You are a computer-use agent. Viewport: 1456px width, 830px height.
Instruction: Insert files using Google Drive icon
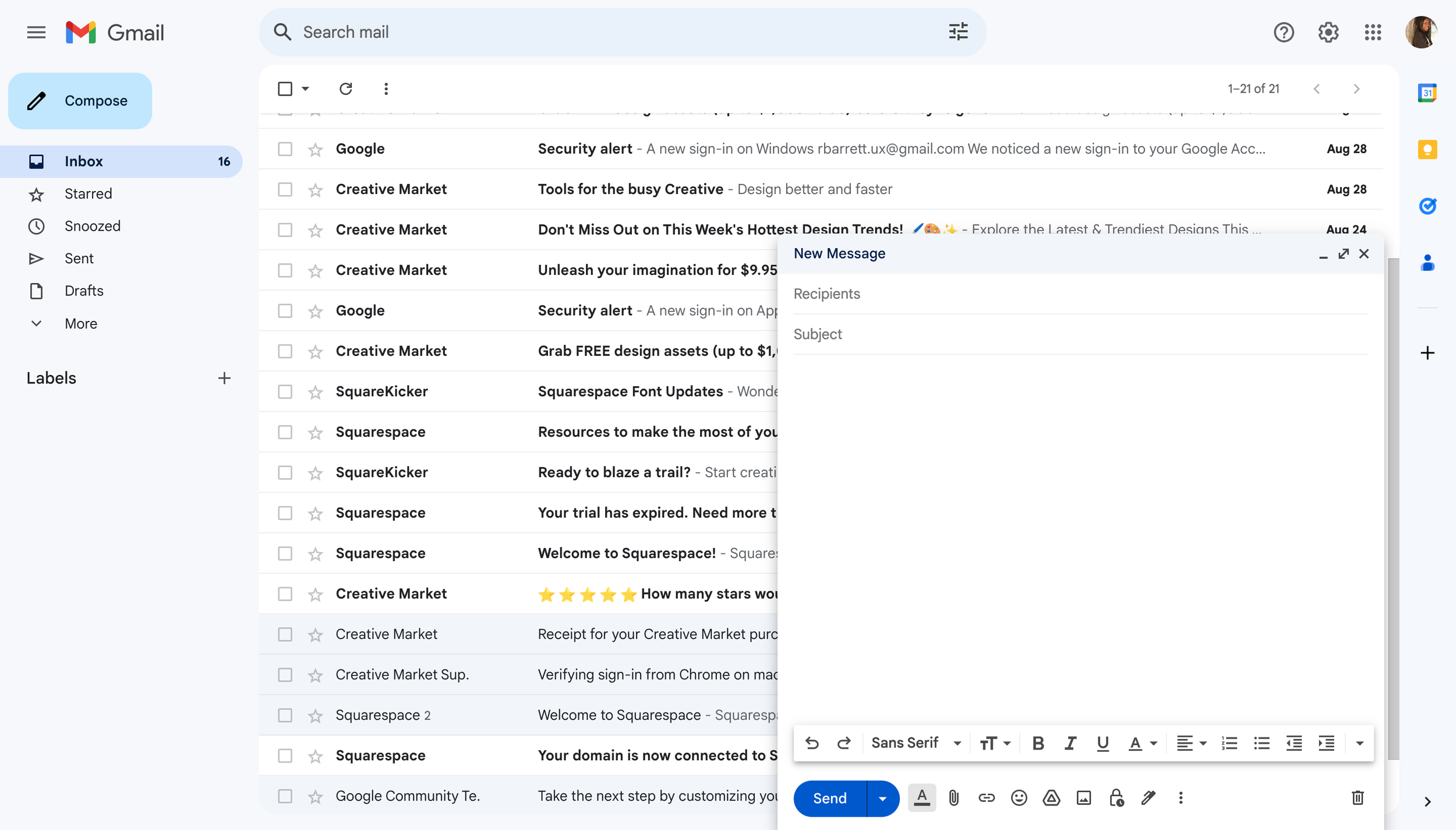pos(1051,797)
